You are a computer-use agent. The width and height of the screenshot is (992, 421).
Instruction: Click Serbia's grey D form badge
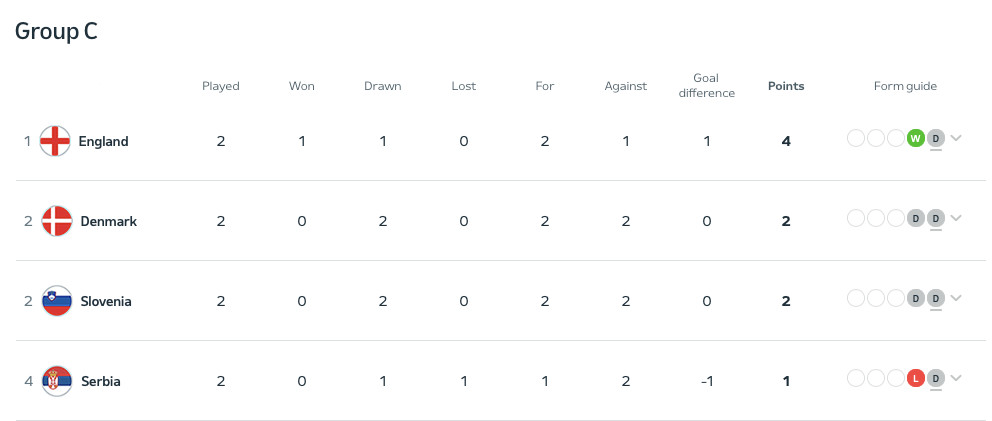coord(936,378)
